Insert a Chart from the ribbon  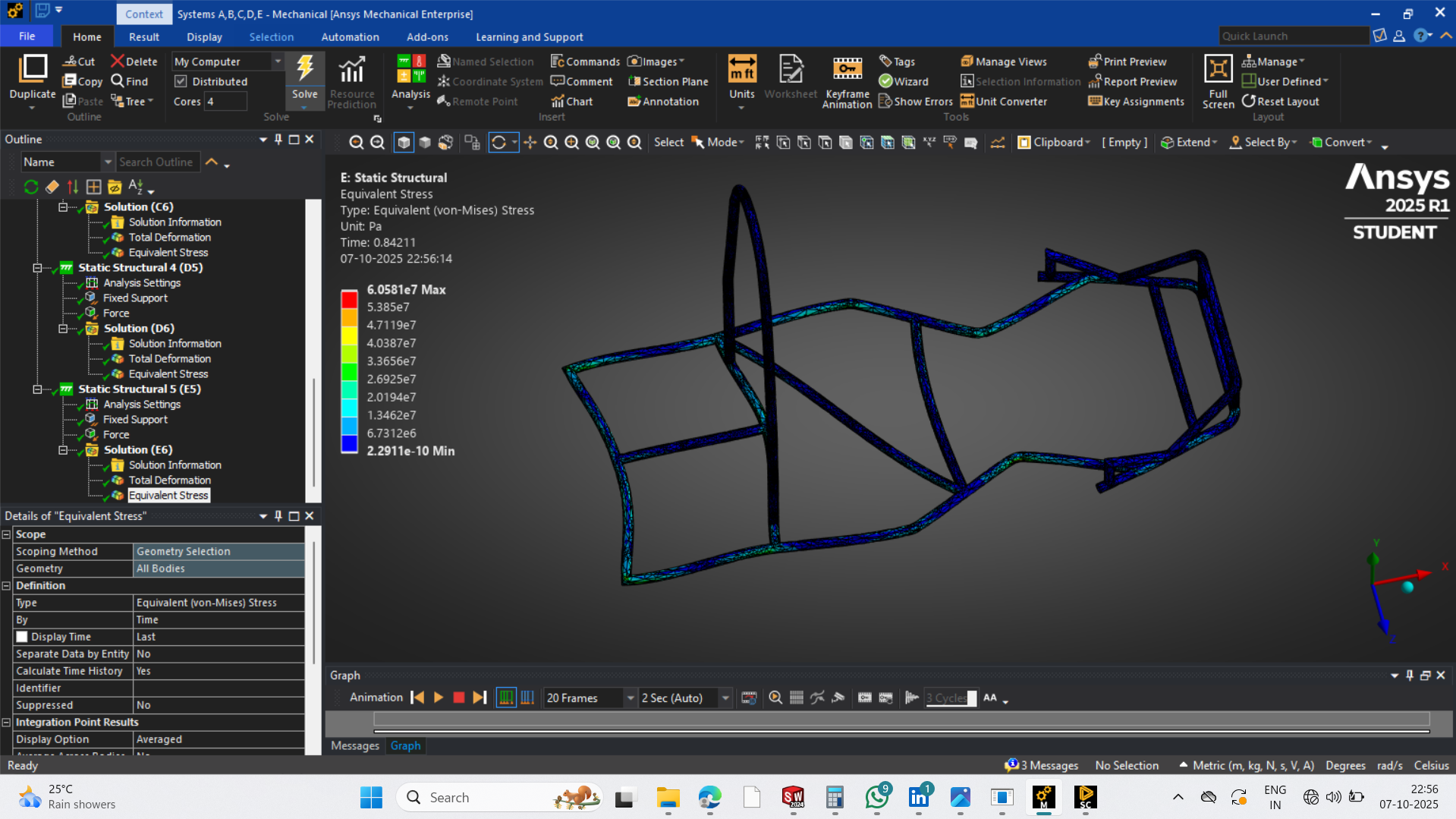point(571,101)
